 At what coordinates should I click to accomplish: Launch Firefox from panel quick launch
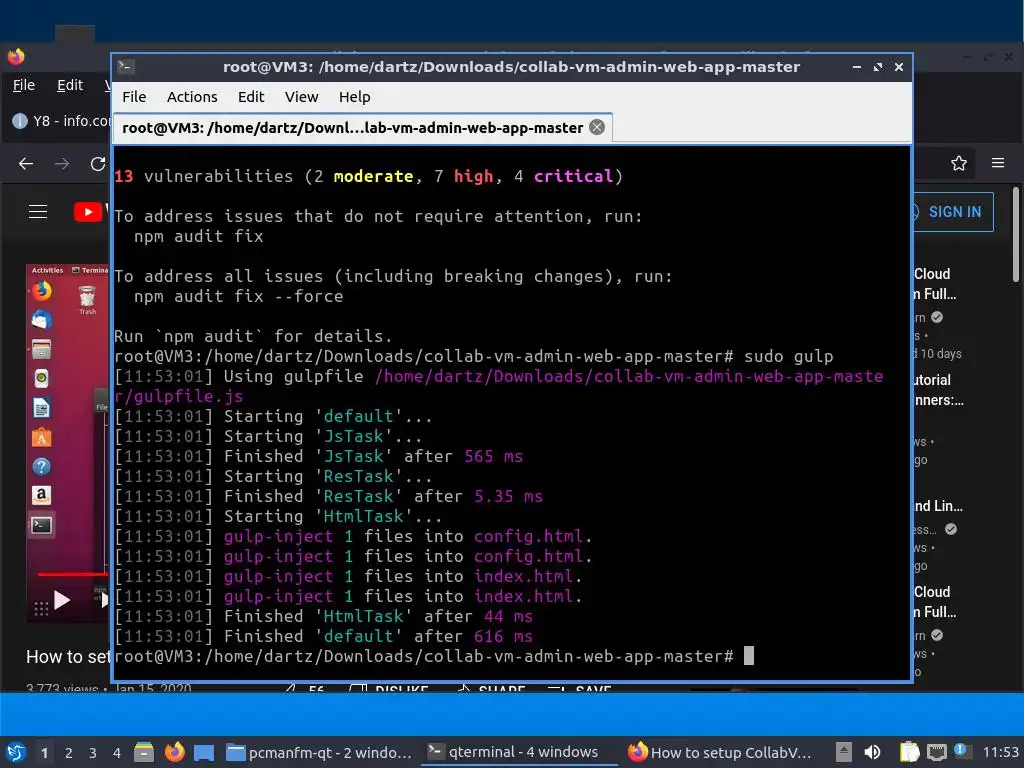click(x=174, y=752)
